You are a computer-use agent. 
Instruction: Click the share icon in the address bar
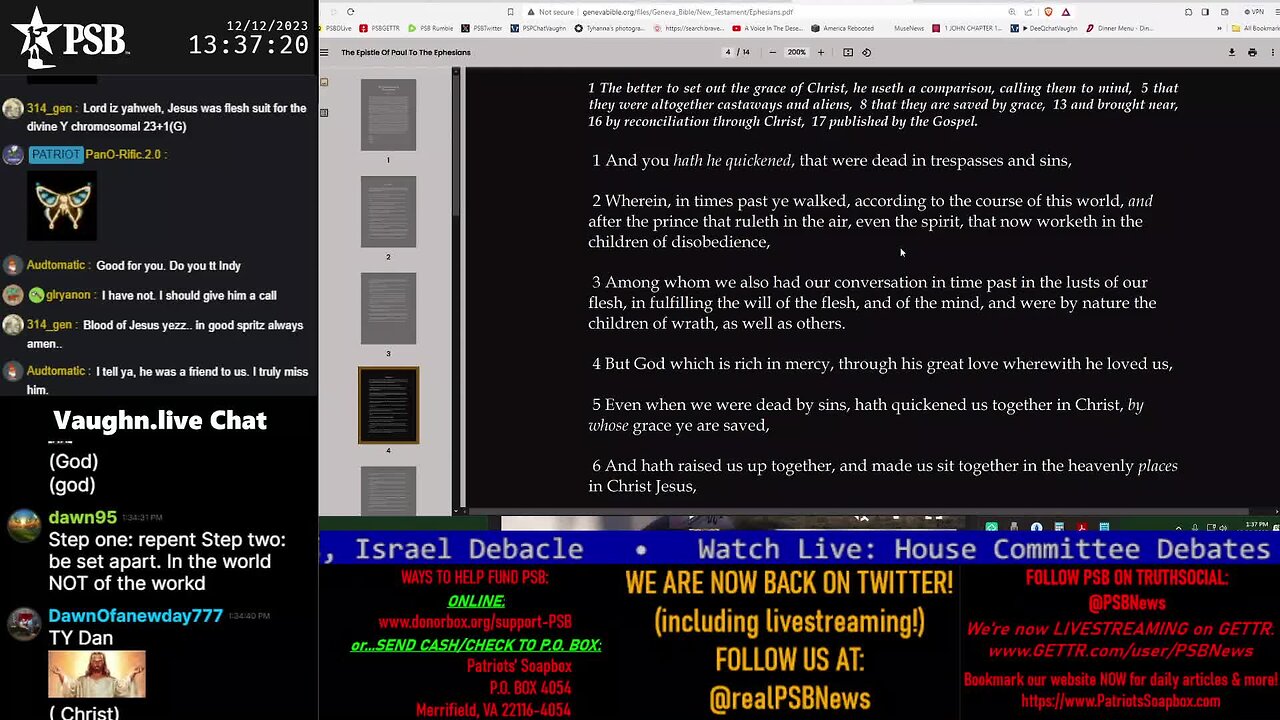pos(1028,12)
